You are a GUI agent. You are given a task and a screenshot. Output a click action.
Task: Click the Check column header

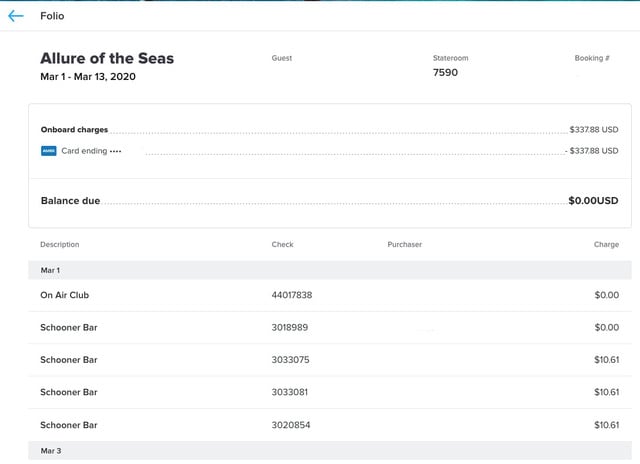282,244
